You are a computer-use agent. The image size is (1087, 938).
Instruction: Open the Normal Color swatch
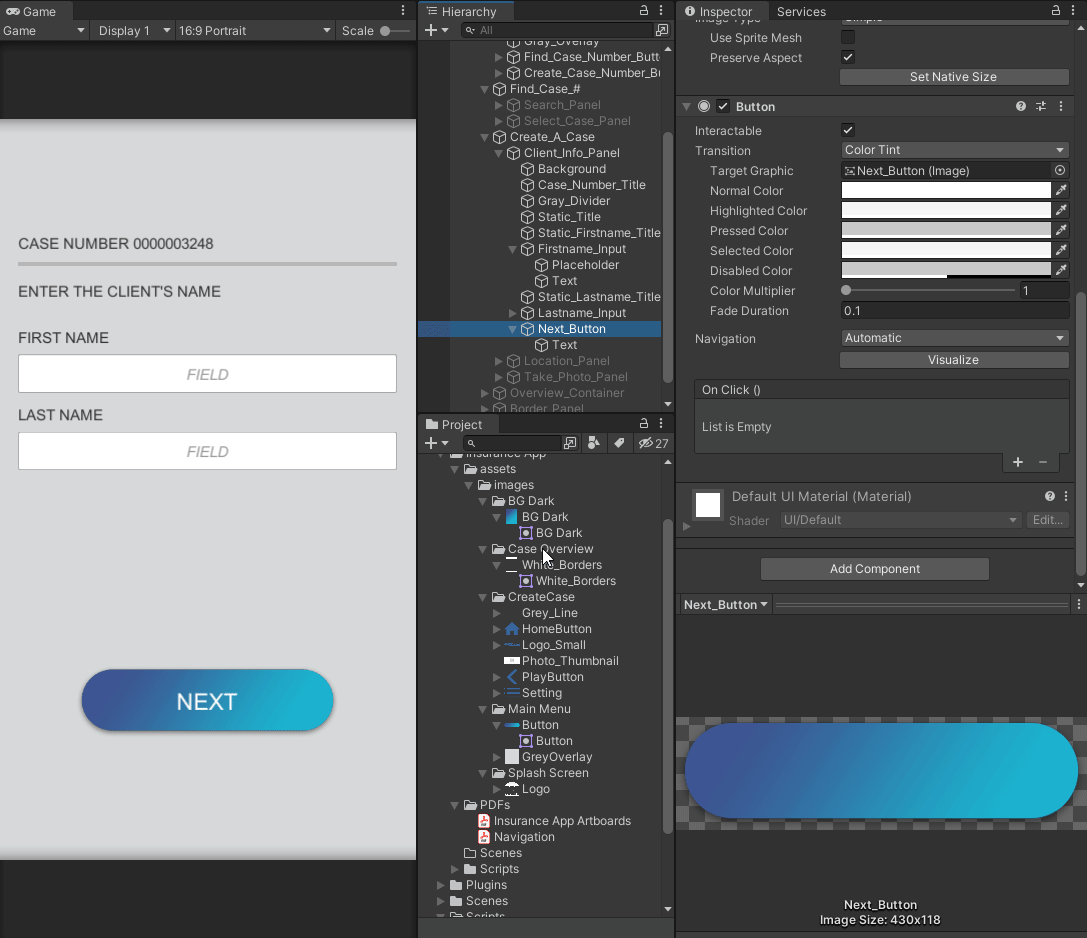point(946,190)
